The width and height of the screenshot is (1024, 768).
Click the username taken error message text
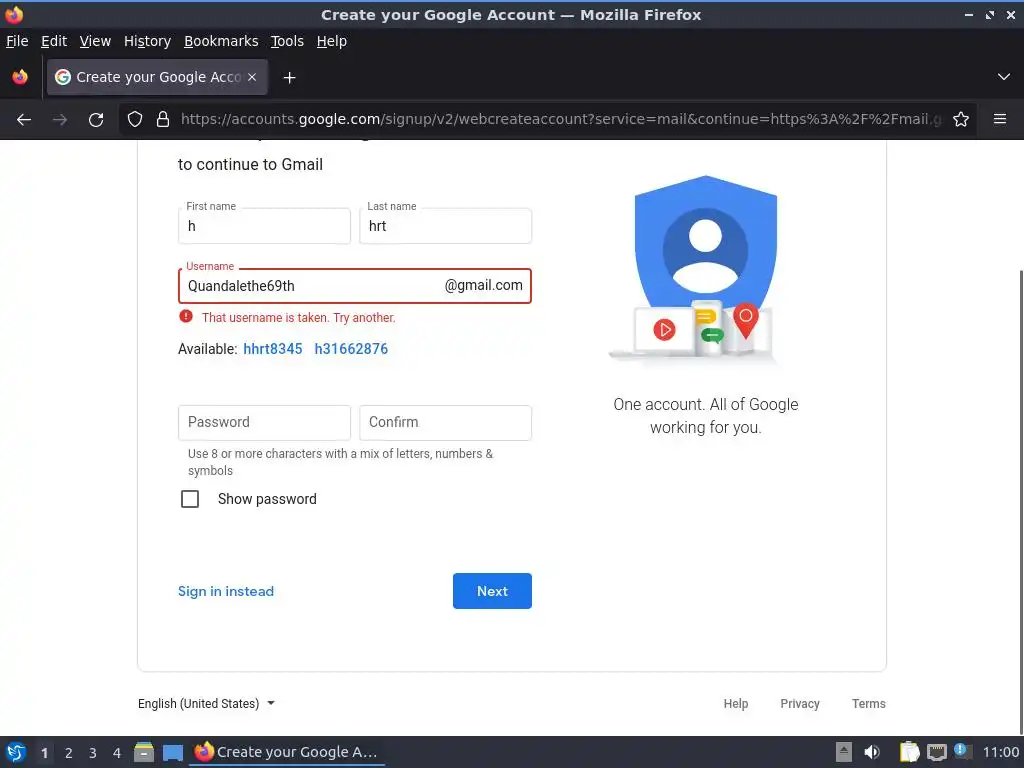click(298, 317)
